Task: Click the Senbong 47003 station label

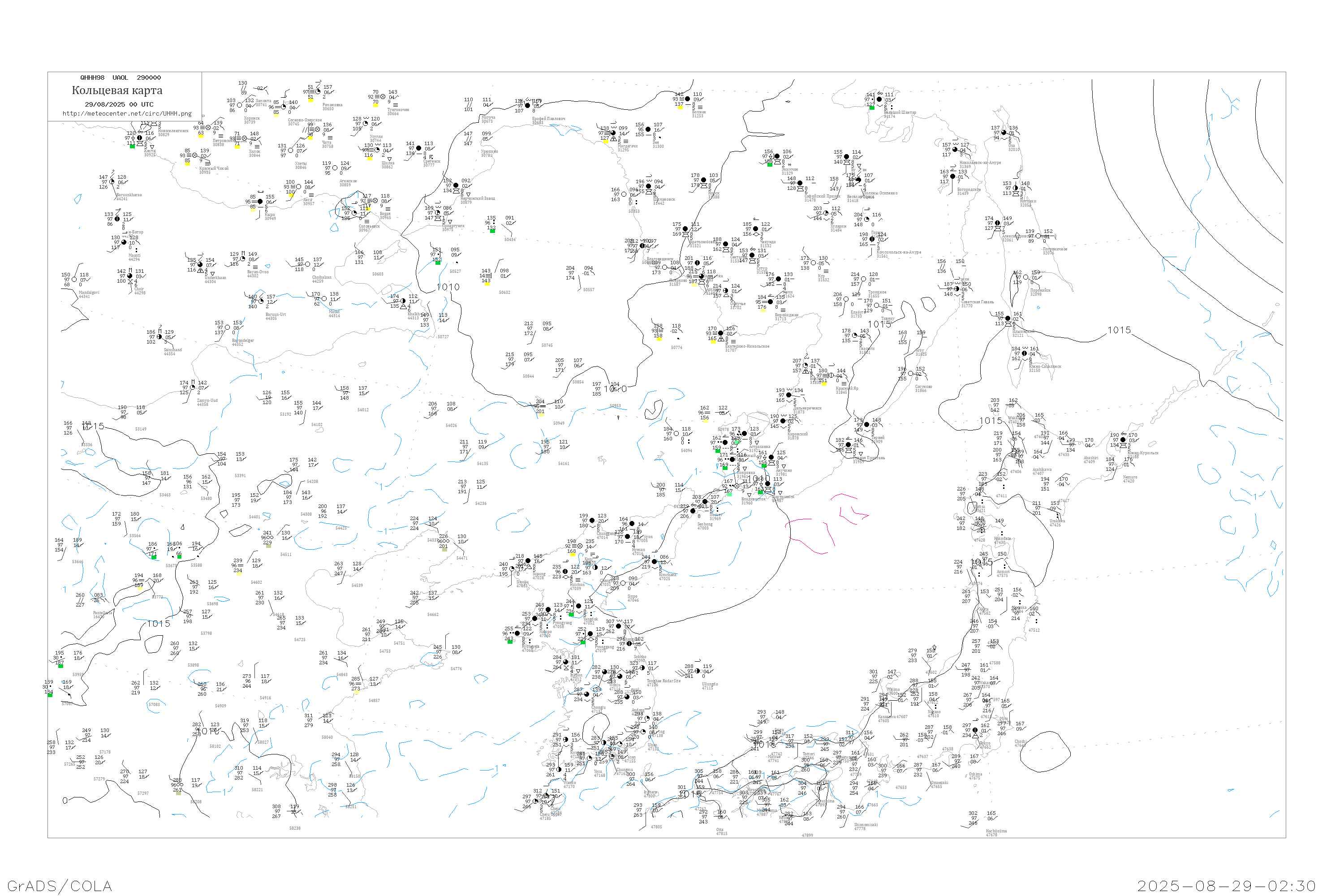Action: click(x=704, y=526)
